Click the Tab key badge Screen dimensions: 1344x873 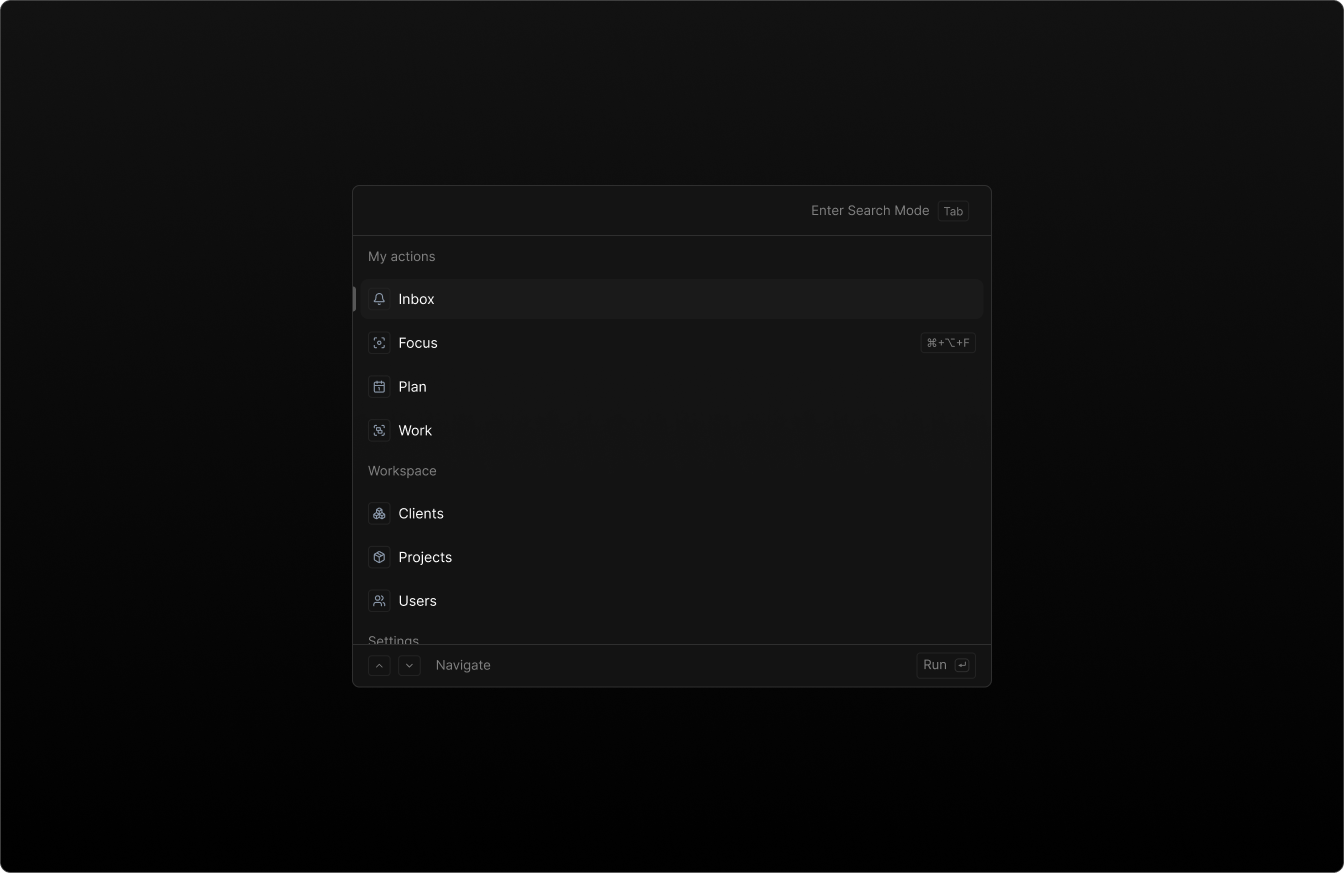click(x=952, y=211)
